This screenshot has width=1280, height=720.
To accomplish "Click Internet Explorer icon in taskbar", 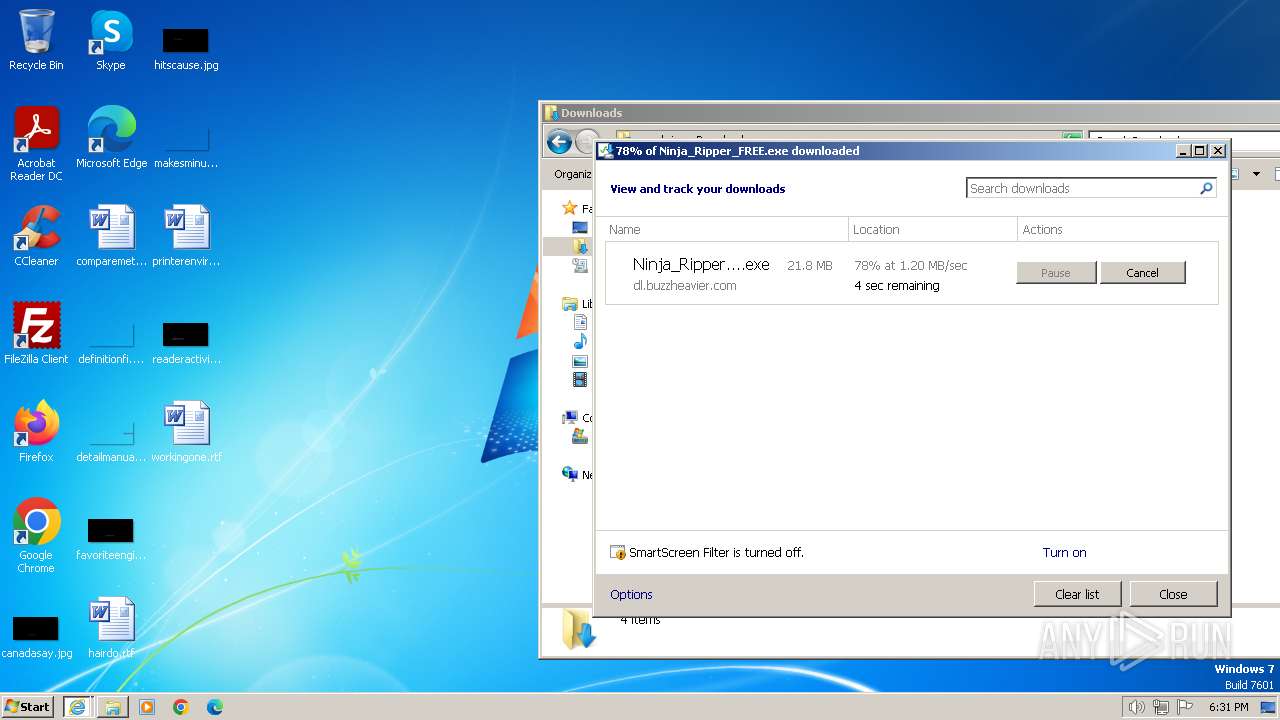I will point(77,707).
